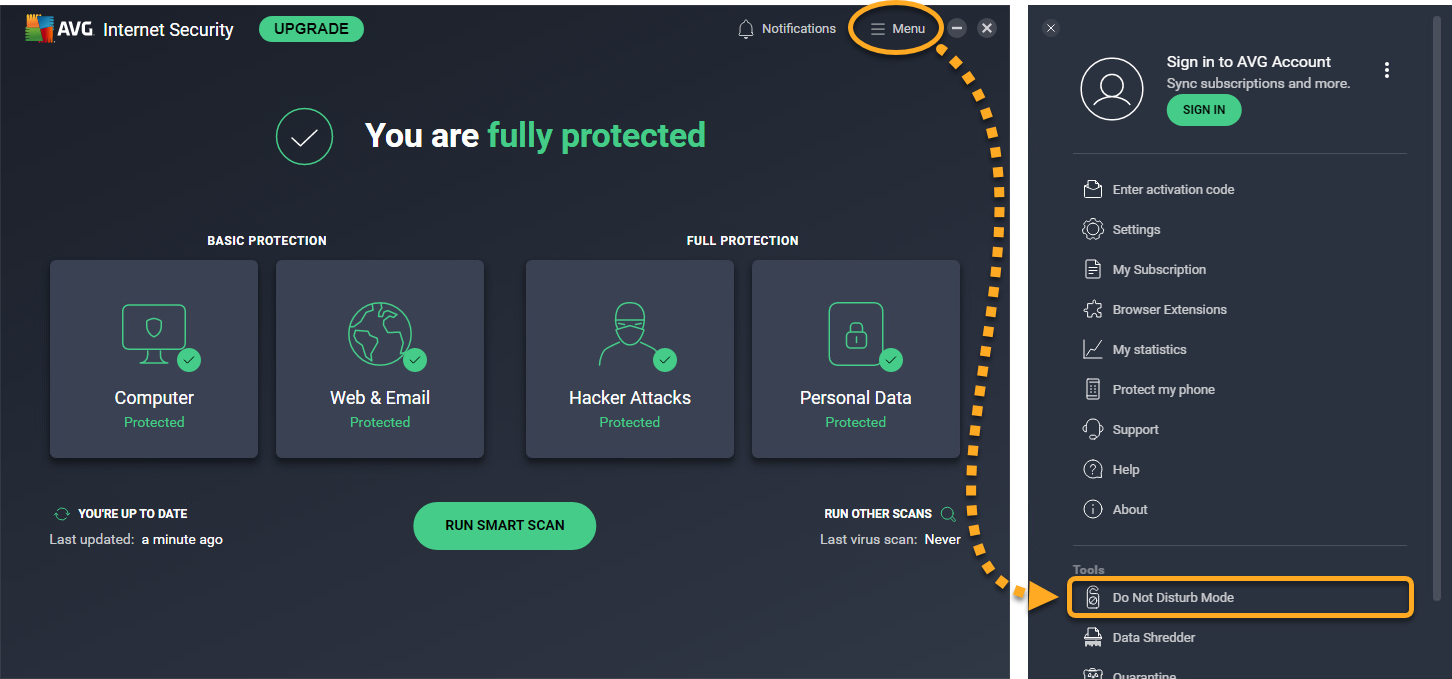The height and width of the screenshot is (679, 1452).
Task: Select Enter activation code
Action: tap(1173, 189)
